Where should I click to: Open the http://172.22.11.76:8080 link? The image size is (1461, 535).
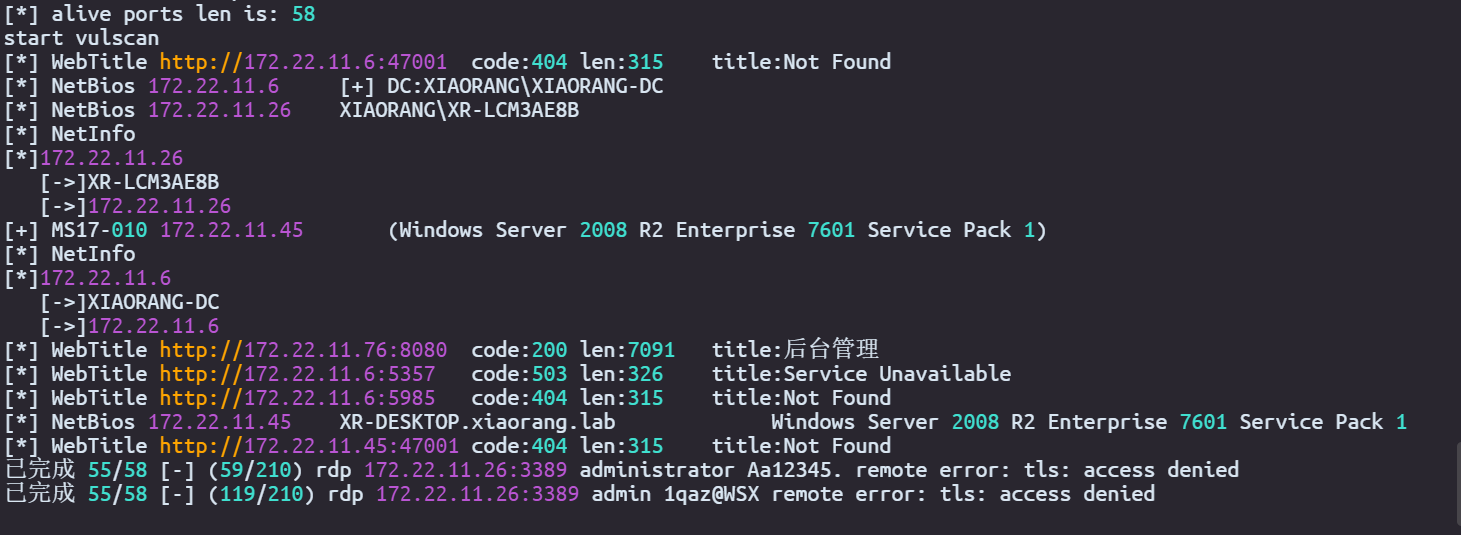tap(303, 350)
